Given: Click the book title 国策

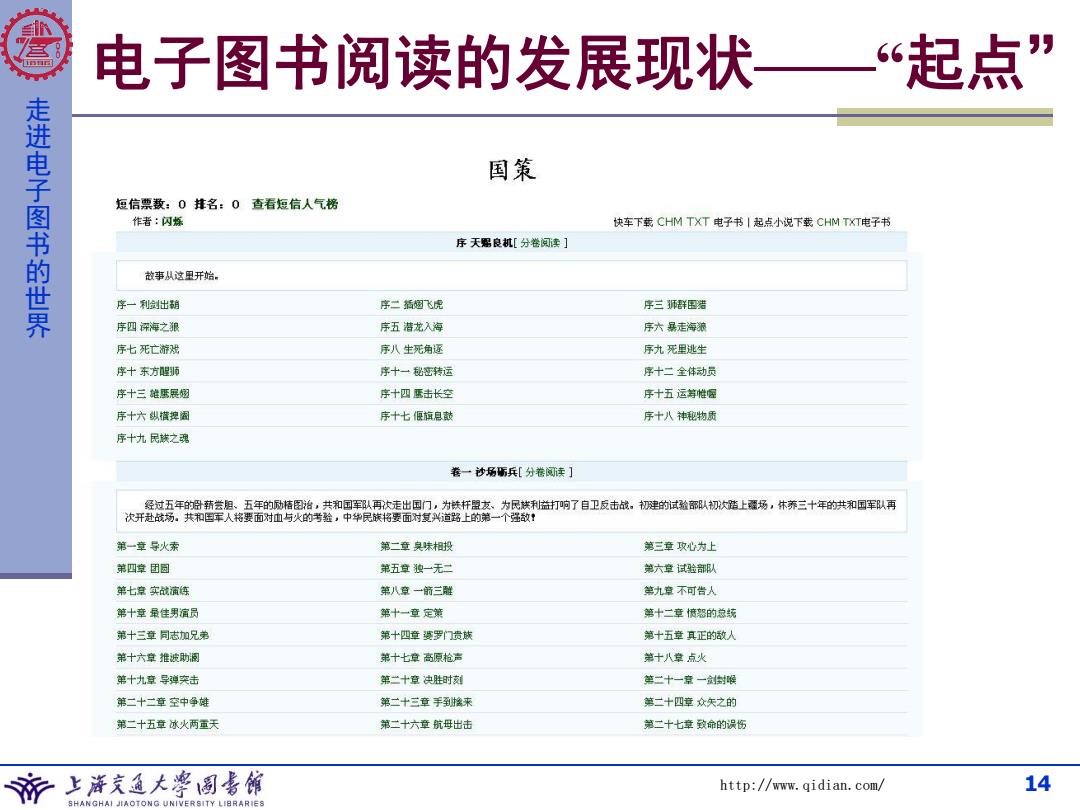Looking at the screenshot, I should click(x=512, y=169).
